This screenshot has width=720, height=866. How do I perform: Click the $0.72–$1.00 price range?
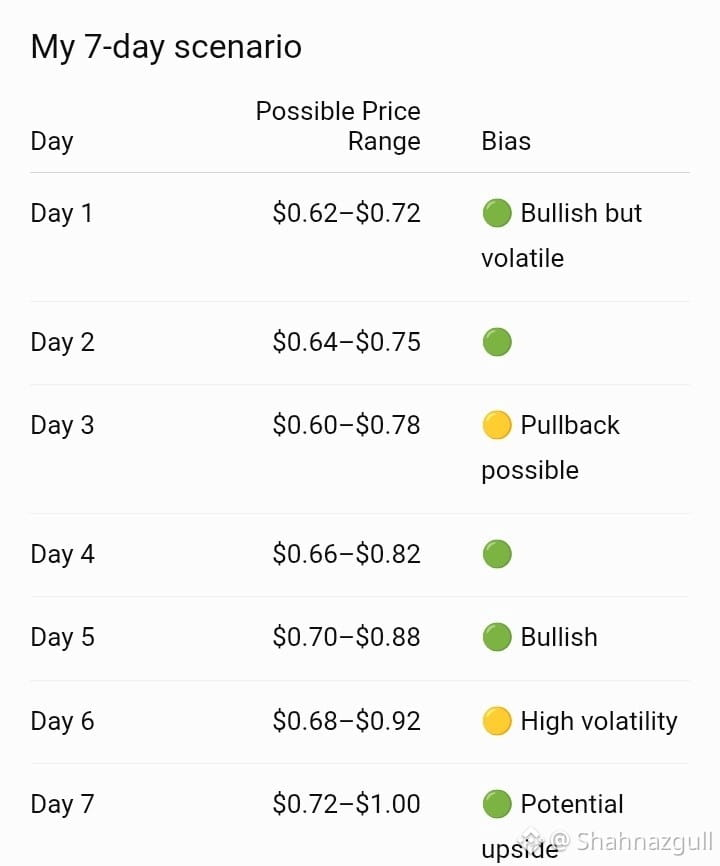346,804
